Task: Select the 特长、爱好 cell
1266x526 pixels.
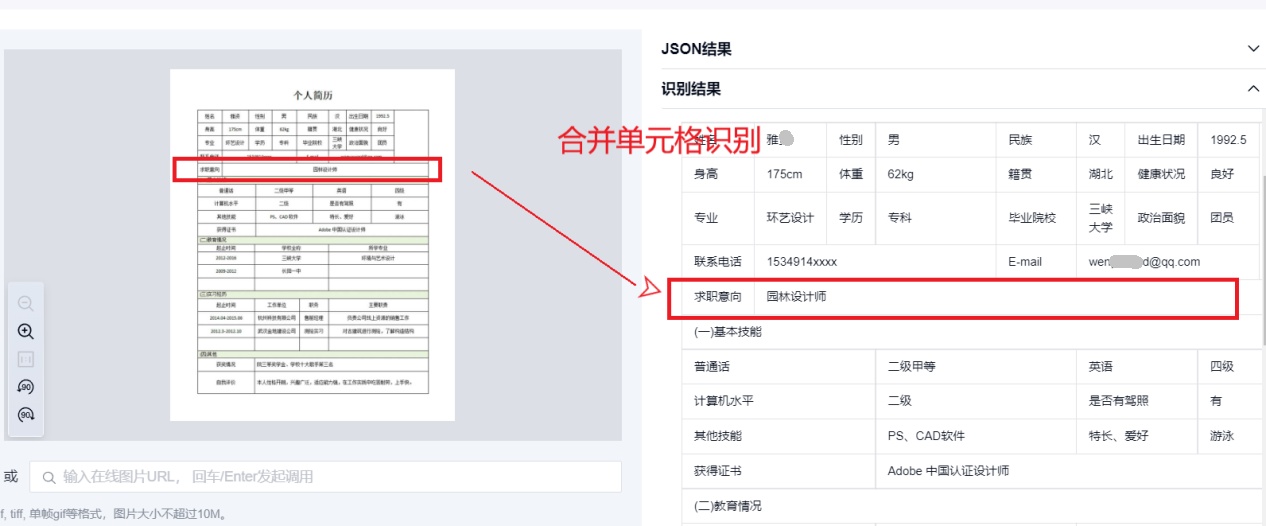Action: 1137,436
